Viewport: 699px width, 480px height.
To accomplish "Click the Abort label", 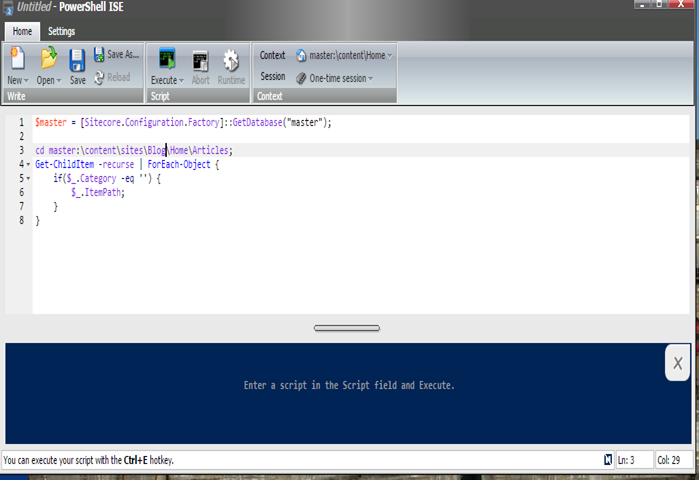I will click(x=200, y=80).
